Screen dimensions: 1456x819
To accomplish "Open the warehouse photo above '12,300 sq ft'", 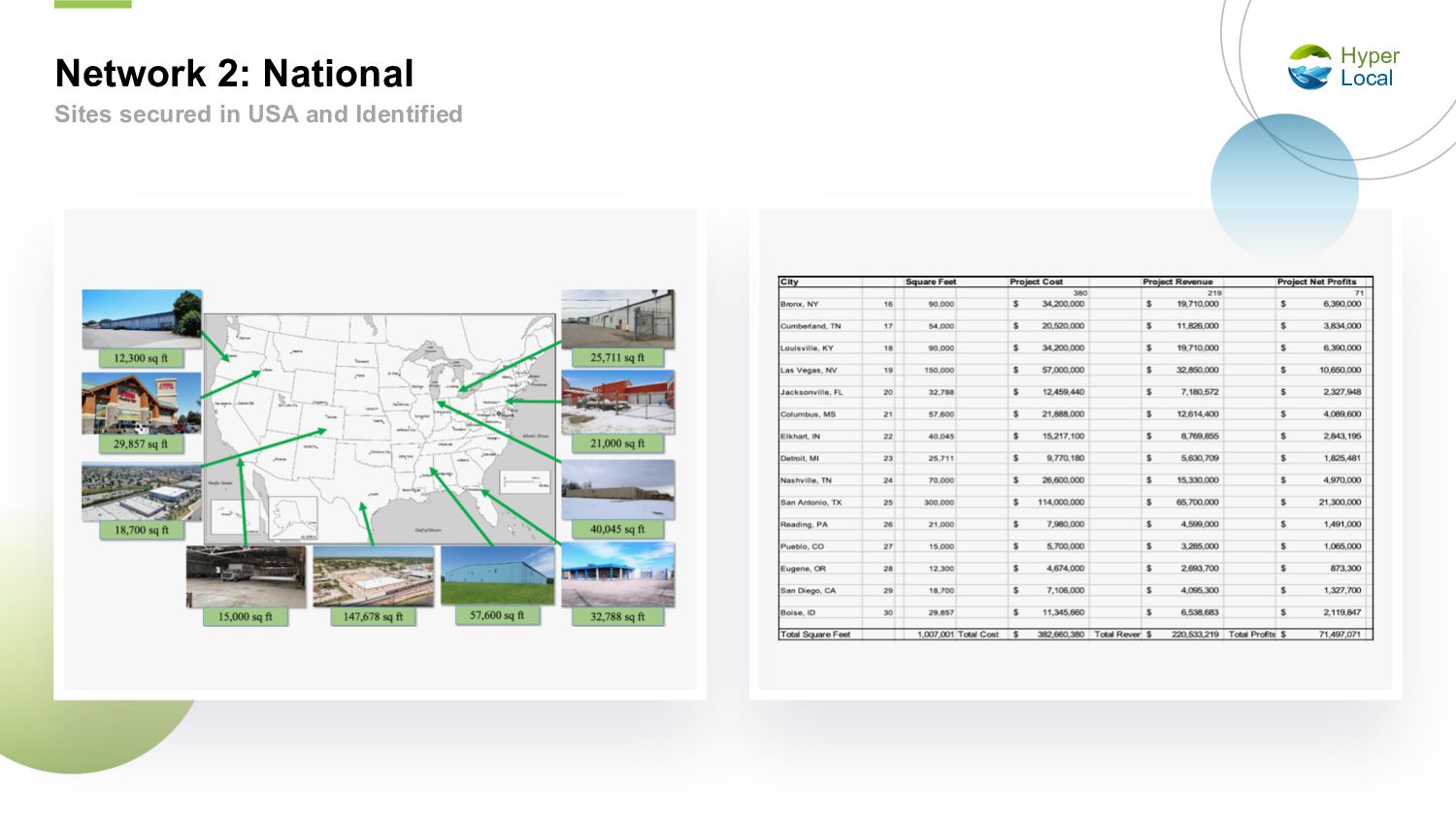I will coord(142,318).
